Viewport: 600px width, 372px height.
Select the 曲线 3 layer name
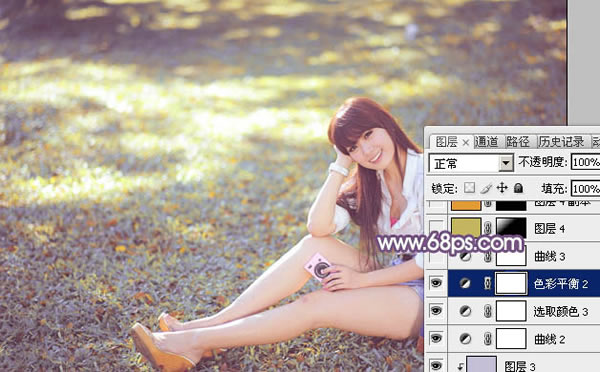(550, 256)
